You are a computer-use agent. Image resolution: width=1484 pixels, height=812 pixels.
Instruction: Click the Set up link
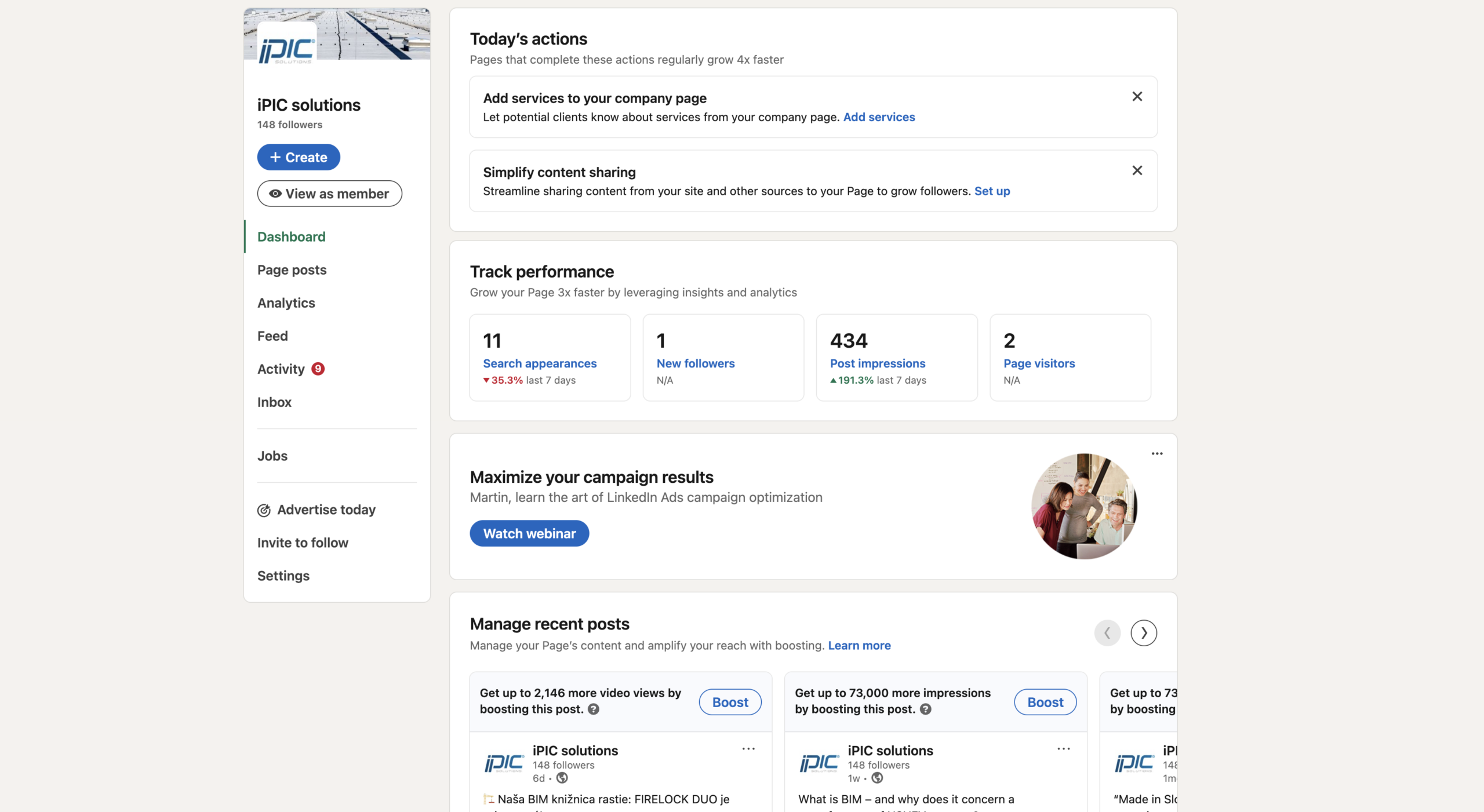(992, 191)
